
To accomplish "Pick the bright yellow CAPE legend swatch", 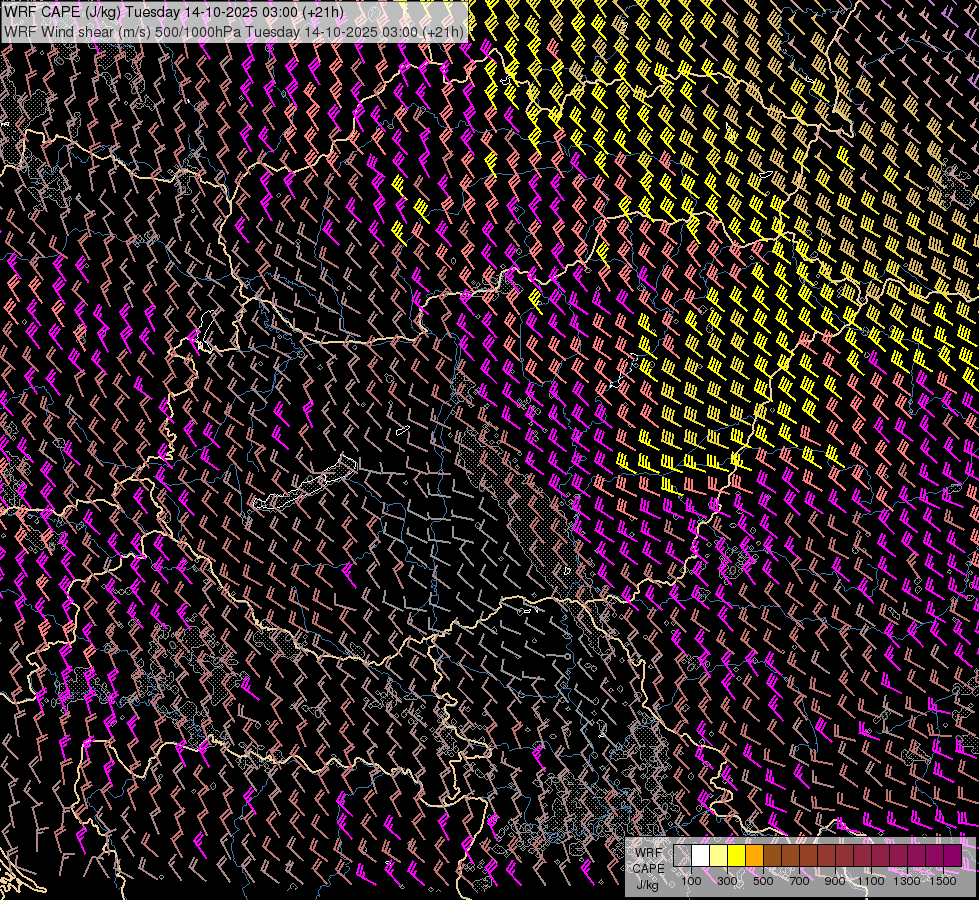I will 737,857.
